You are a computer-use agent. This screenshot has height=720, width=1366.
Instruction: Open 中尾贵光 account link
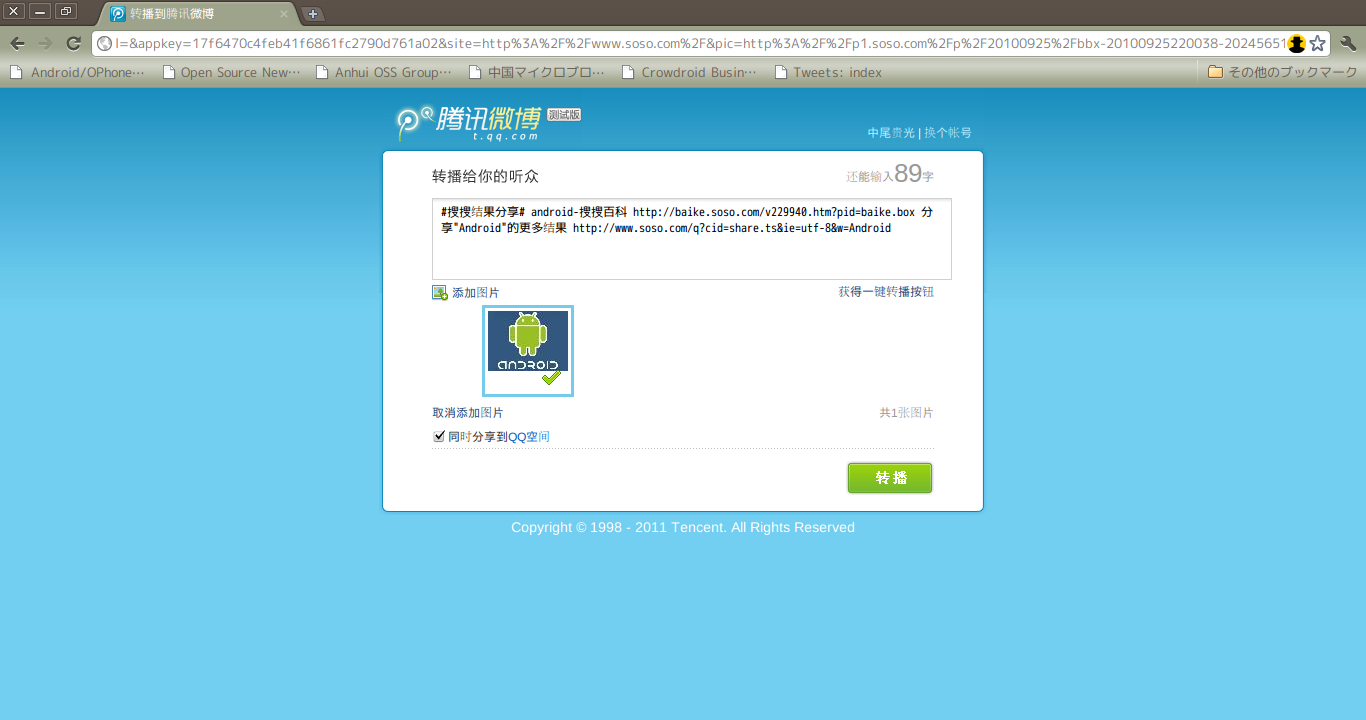coord(890,132)
